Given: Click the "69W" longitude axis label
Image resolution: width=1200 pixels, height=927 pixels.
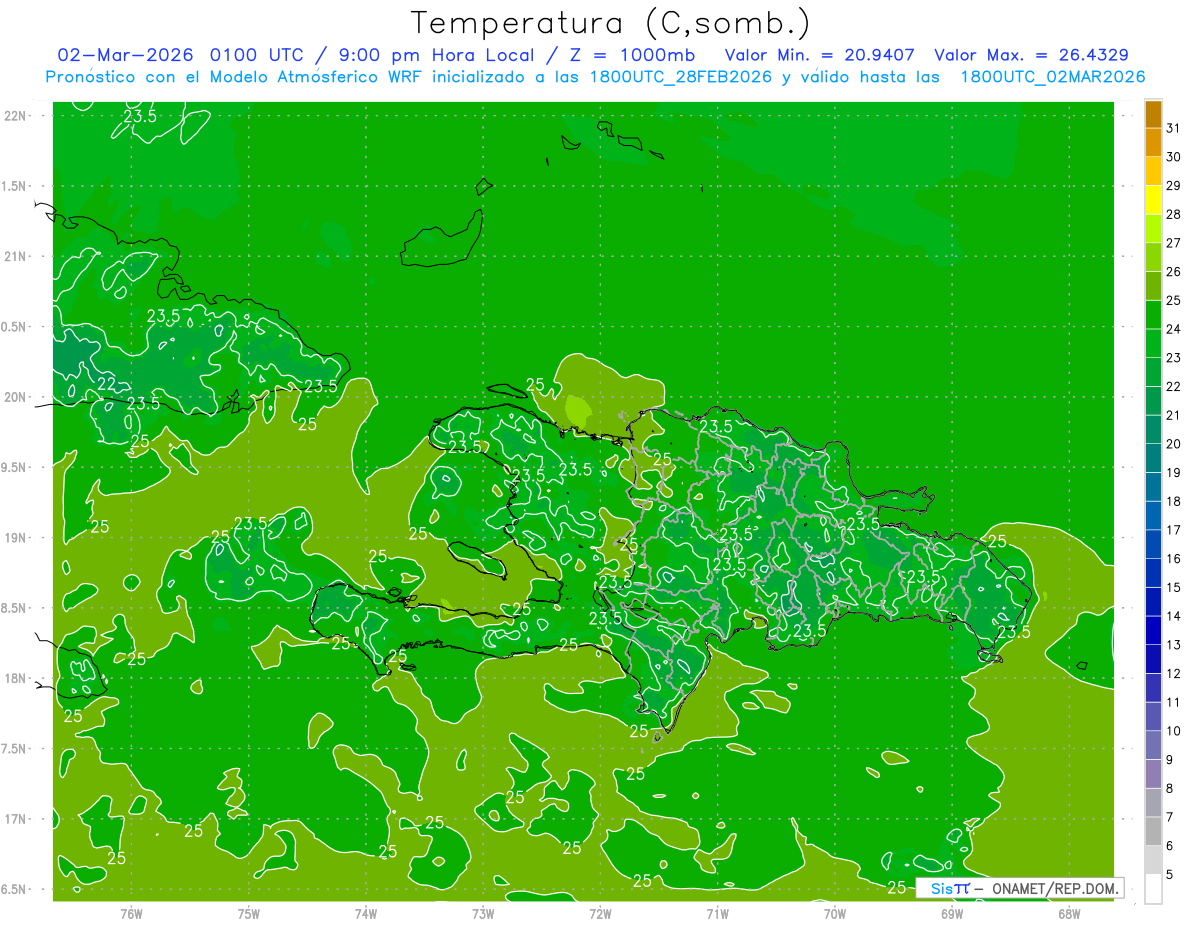Looking at the screenshot, I should [952, 914].
